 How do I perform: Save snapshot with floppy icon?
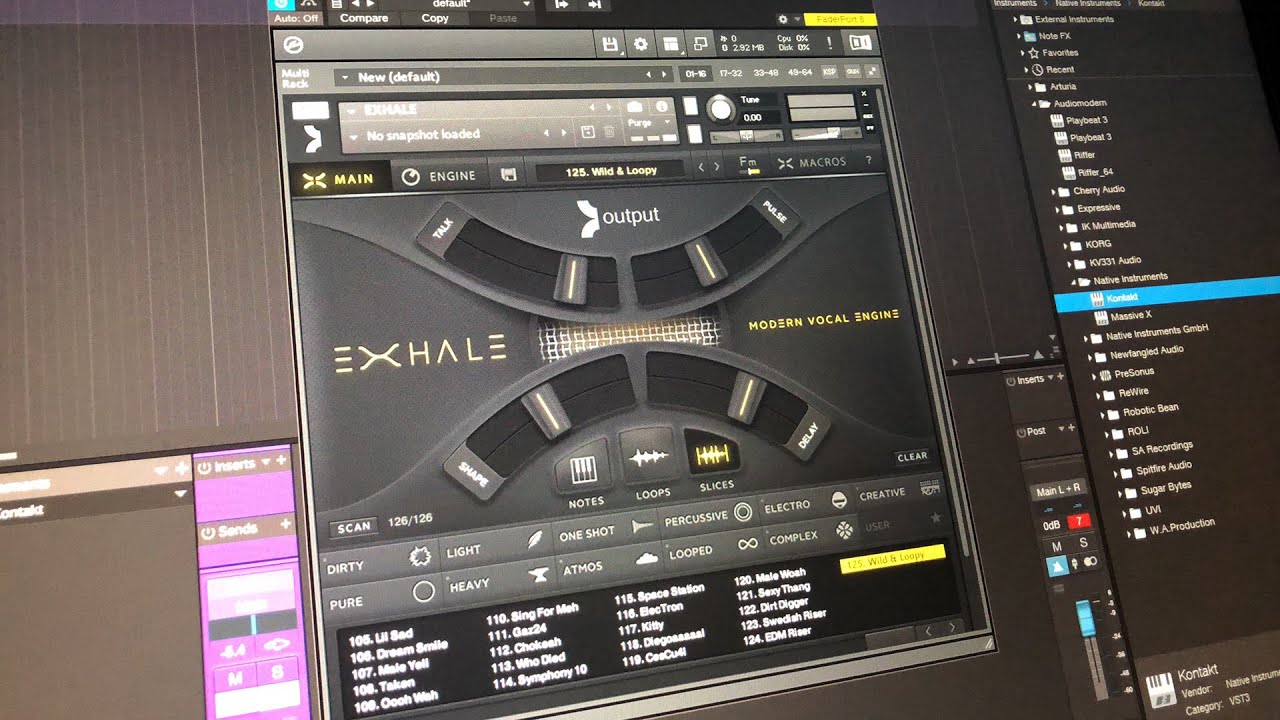(x=588, y=132)
